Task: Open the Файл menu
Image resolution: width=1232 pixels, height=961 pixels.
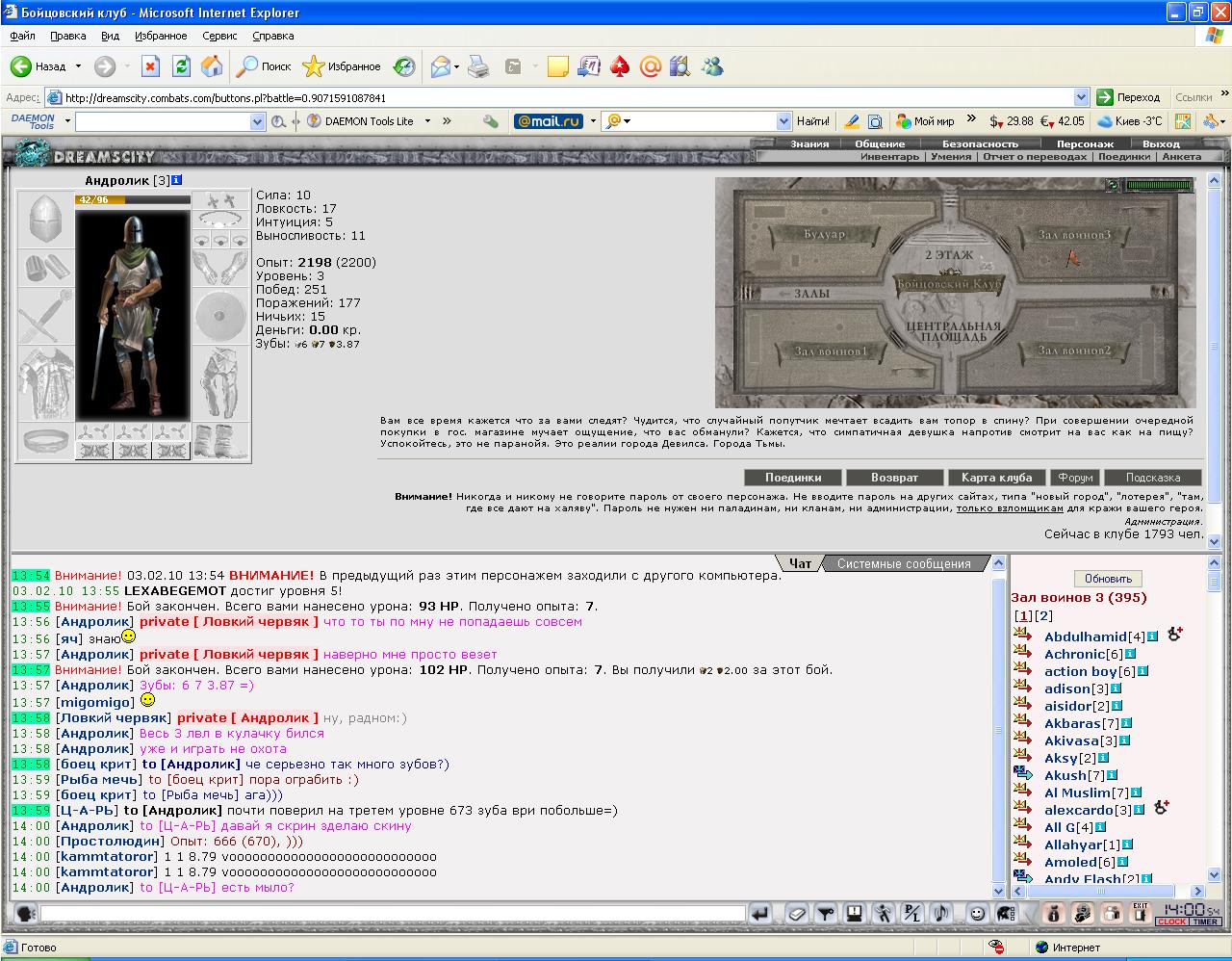Action: coord(22,36)
